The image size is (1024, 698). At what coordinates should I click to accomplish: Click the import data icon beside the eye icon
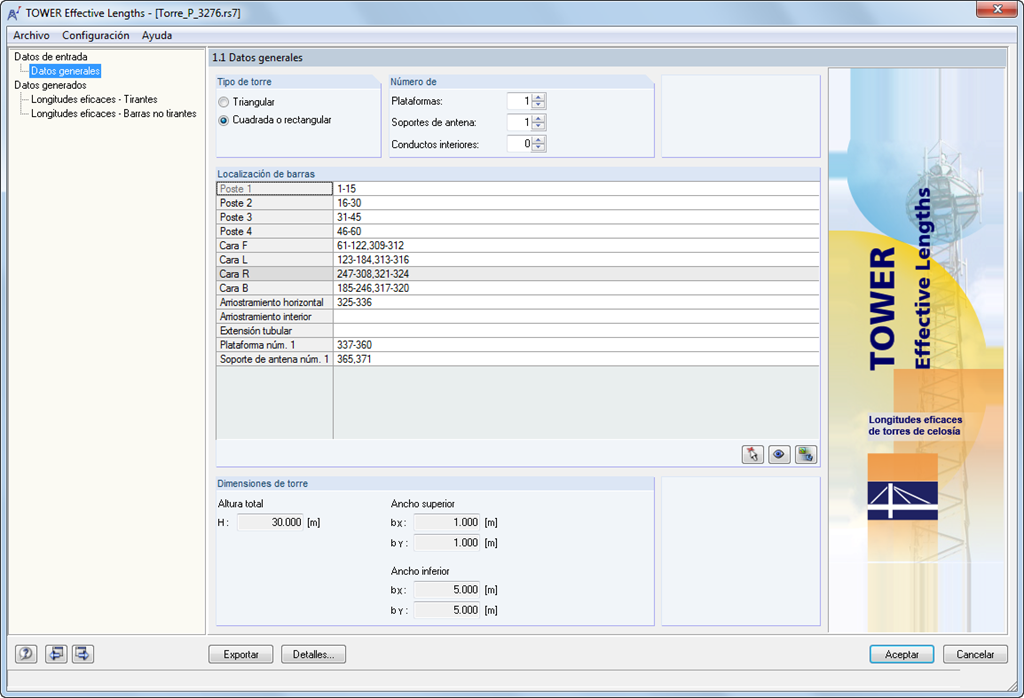pyautogui.click(x=805, y=454)
